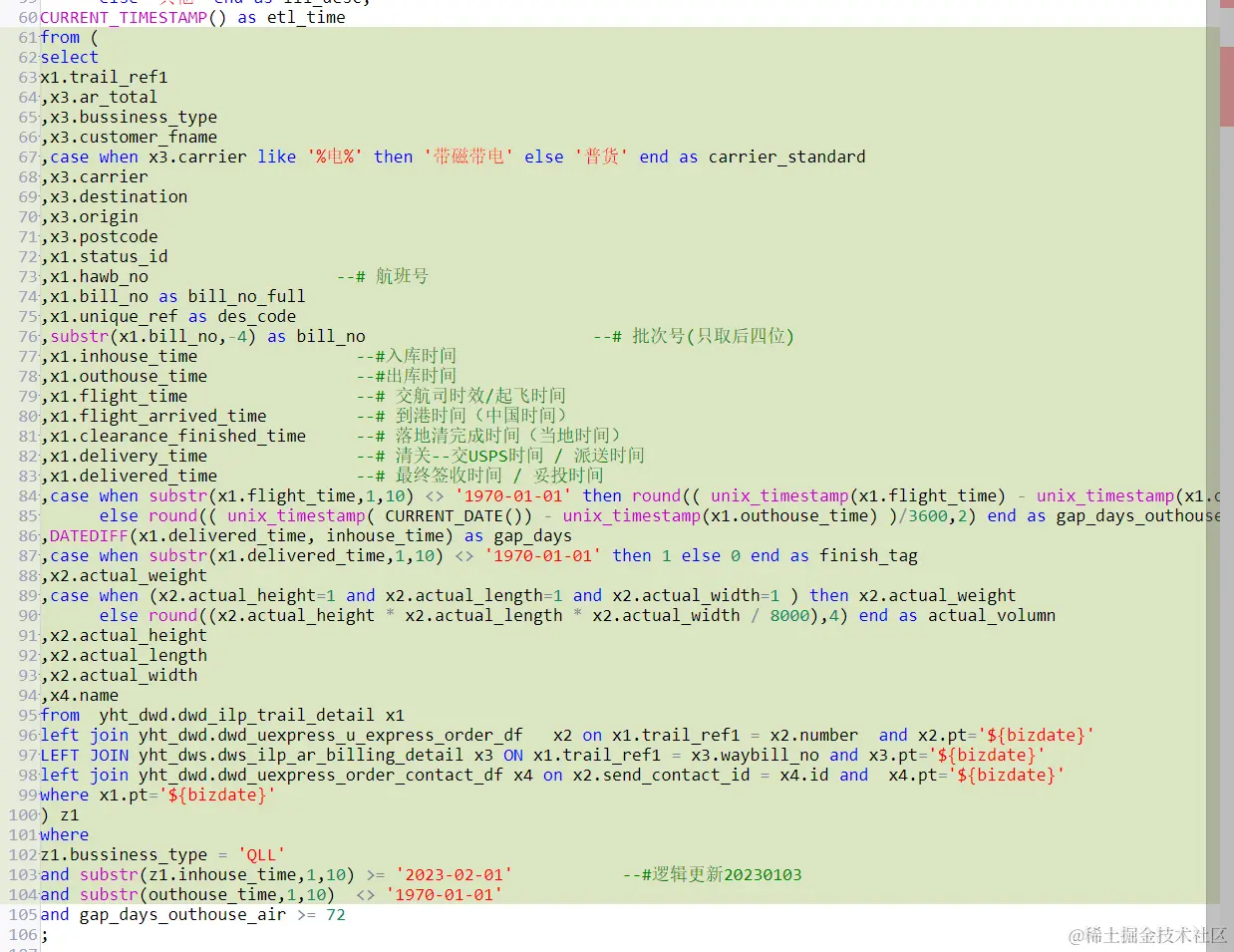Click the bill_no_full alias
Viewport: 1234px width, 952px height.
tap(246, 296)
